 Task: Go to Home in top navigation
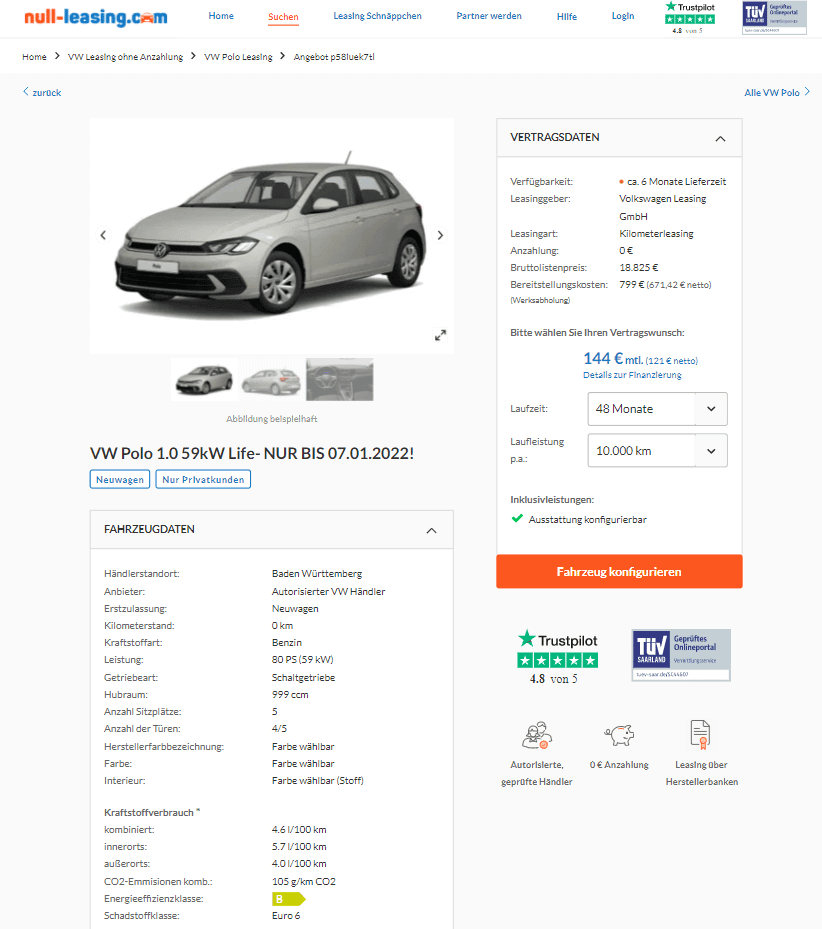tap(221, 16)
